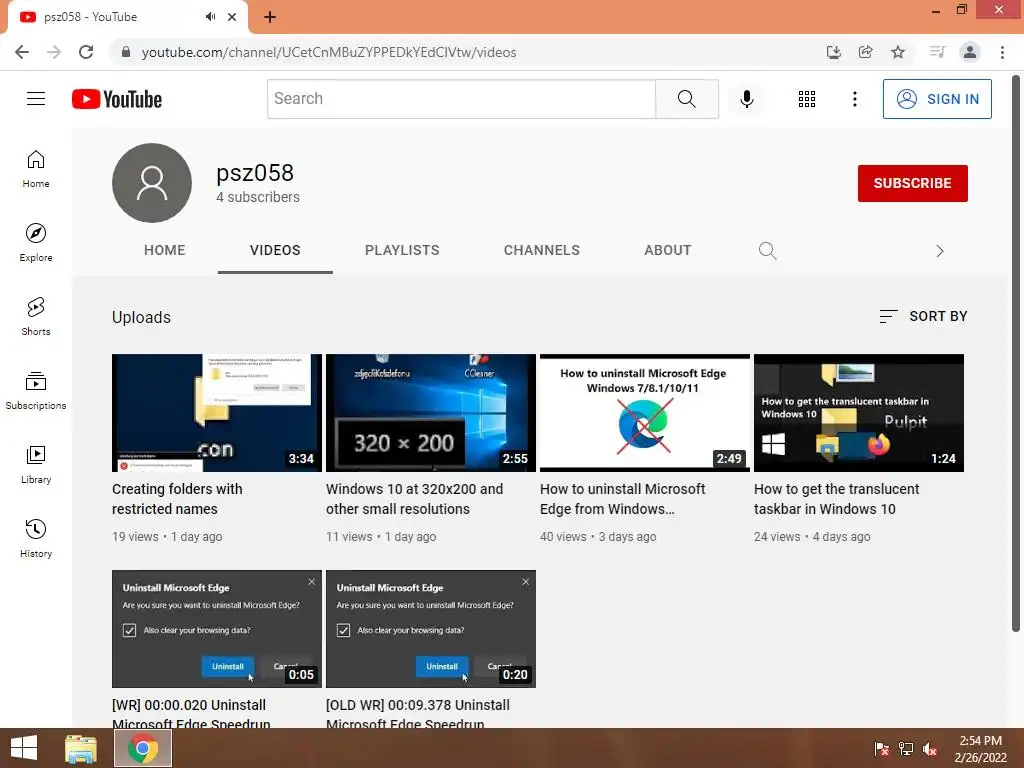Screen dimensions: 1024x768
Task: Click the install app icon in address bar
Action: pyautogui.click(x=833, y=52)
